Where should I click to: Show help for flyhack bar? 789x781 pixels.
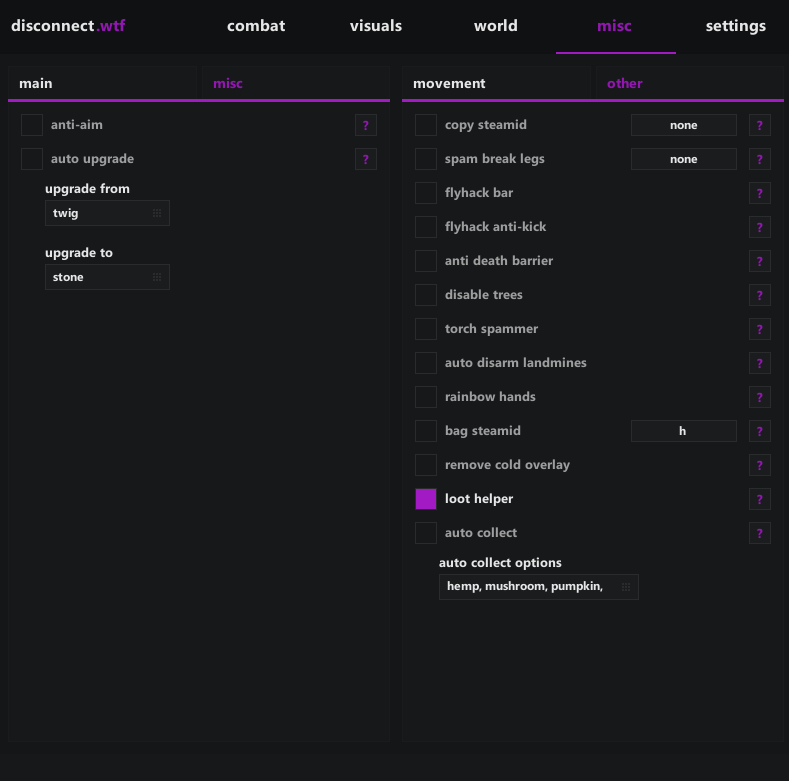(x=760, y=193)
